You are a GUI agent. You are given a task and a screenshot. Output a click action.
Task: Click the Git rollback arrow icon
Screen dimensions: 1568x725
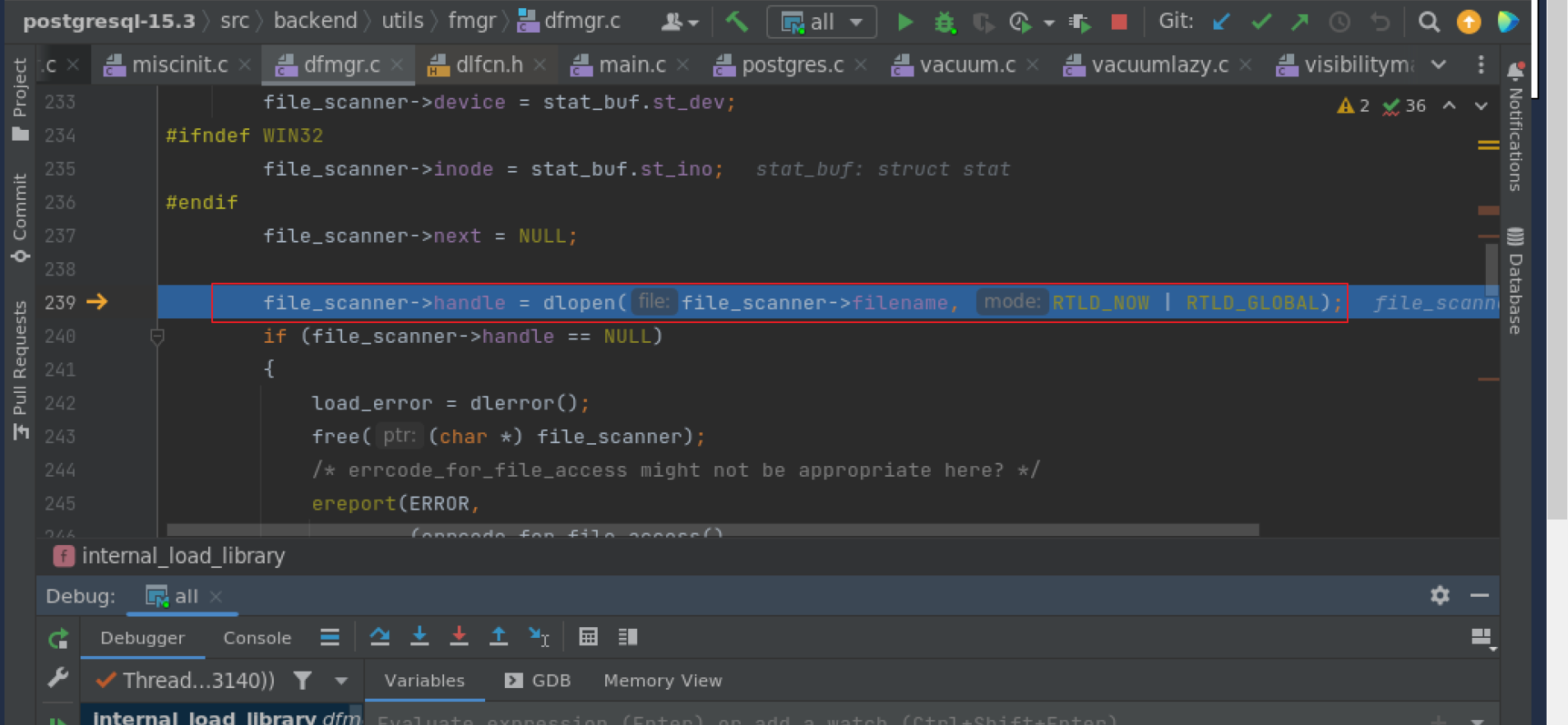click(x=1380, y=22)
